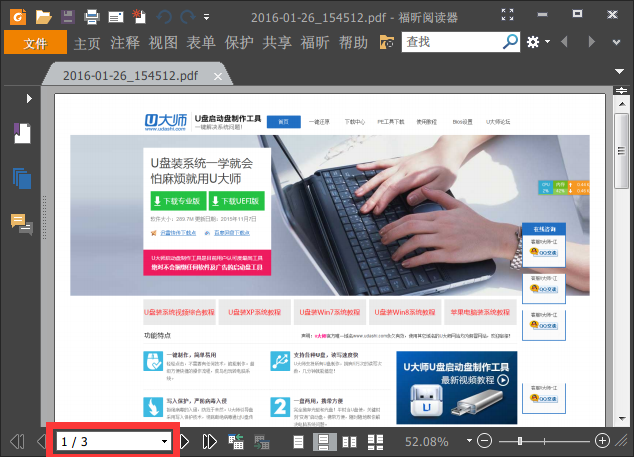Screen dimensions: 634x457
Task: Open the 52.08% zoom level dropdown
Action: (469, 441)
